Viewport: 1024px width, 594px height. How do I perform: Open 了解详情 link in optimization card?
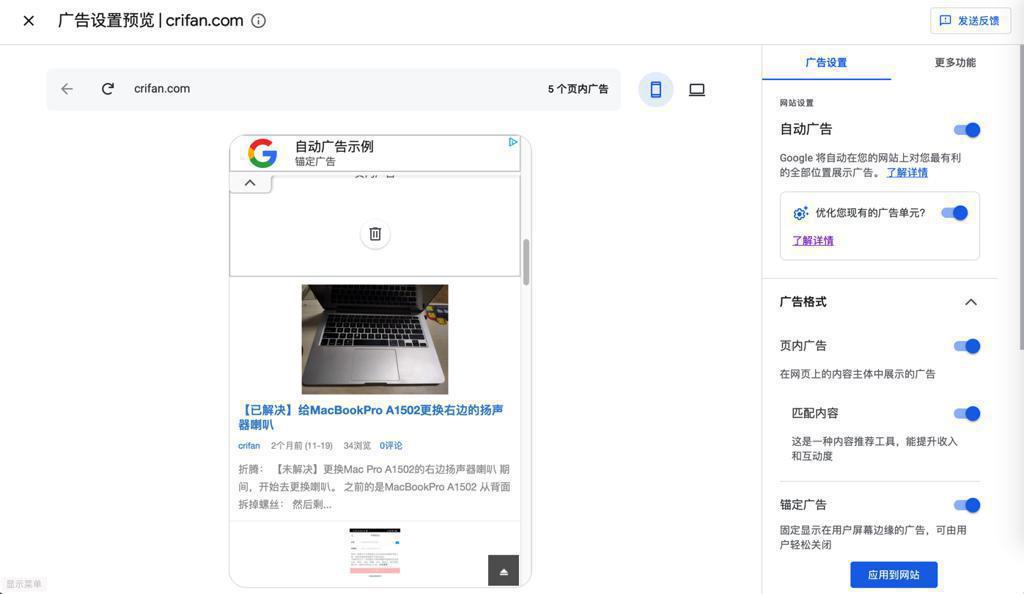(x=813, y=241)
